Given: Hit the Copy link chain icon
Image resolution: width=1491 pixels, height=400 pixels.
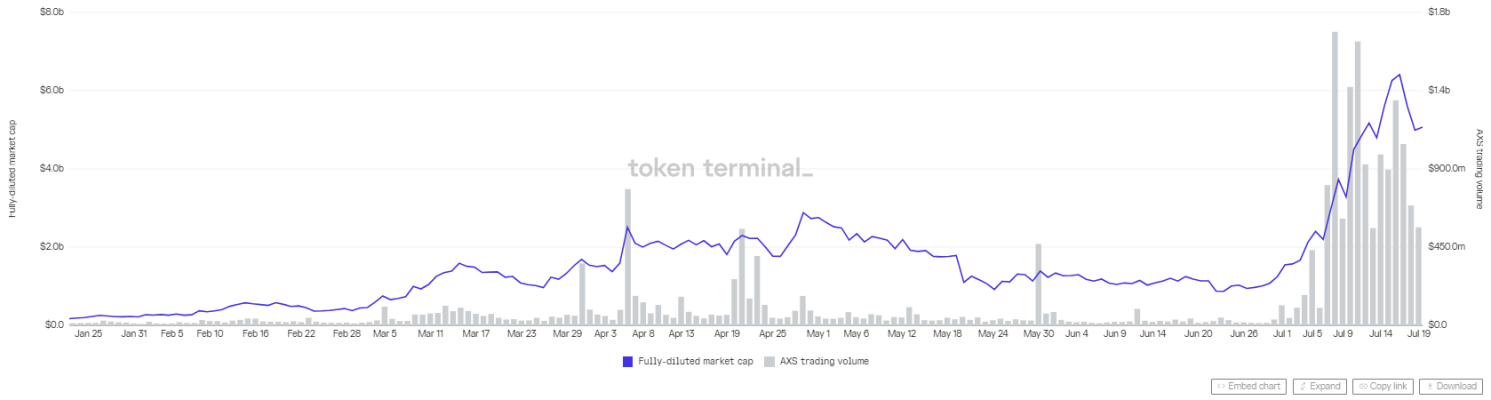Looking at the screenshot, I should click(x=1362, y=386).
